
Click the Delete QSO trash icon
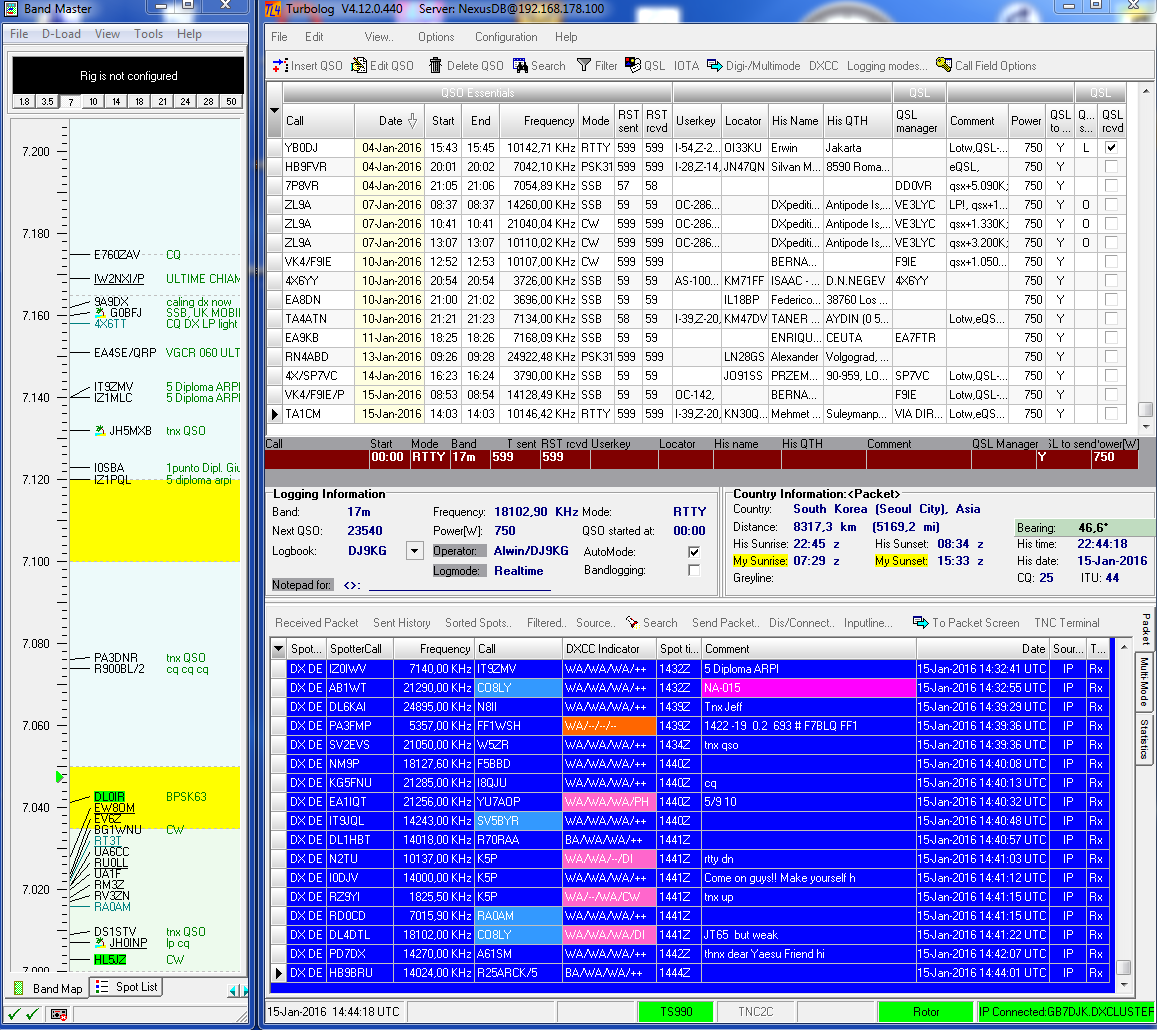pos(435,65)
